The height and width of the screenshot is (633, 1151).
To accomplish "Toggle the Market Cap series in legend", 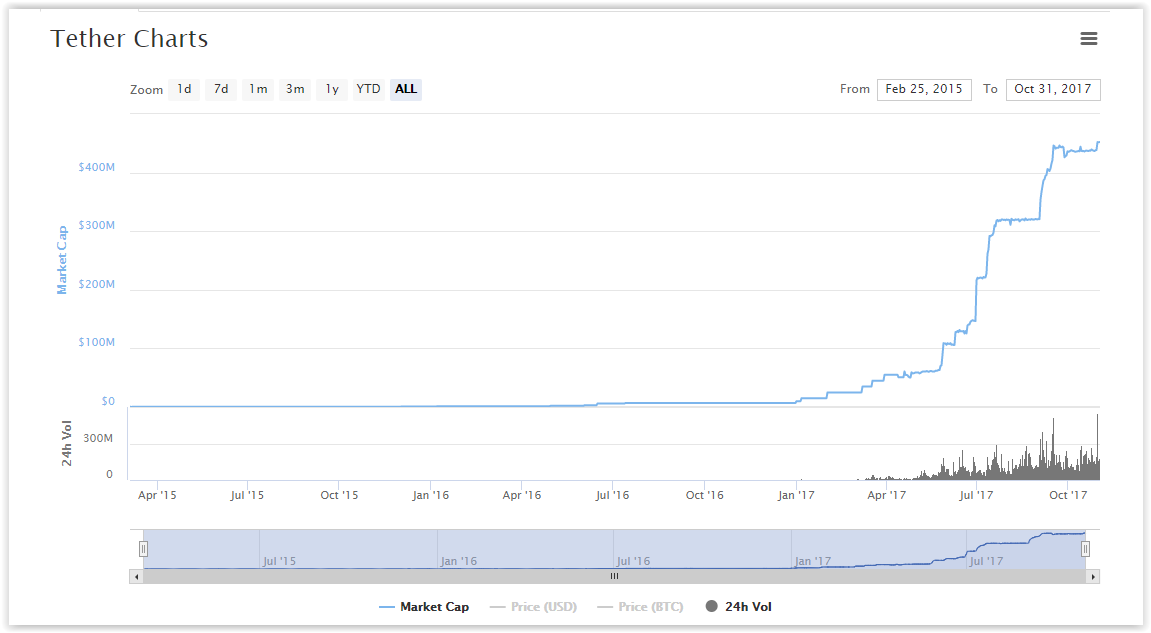I will click(x=424, y=607).
